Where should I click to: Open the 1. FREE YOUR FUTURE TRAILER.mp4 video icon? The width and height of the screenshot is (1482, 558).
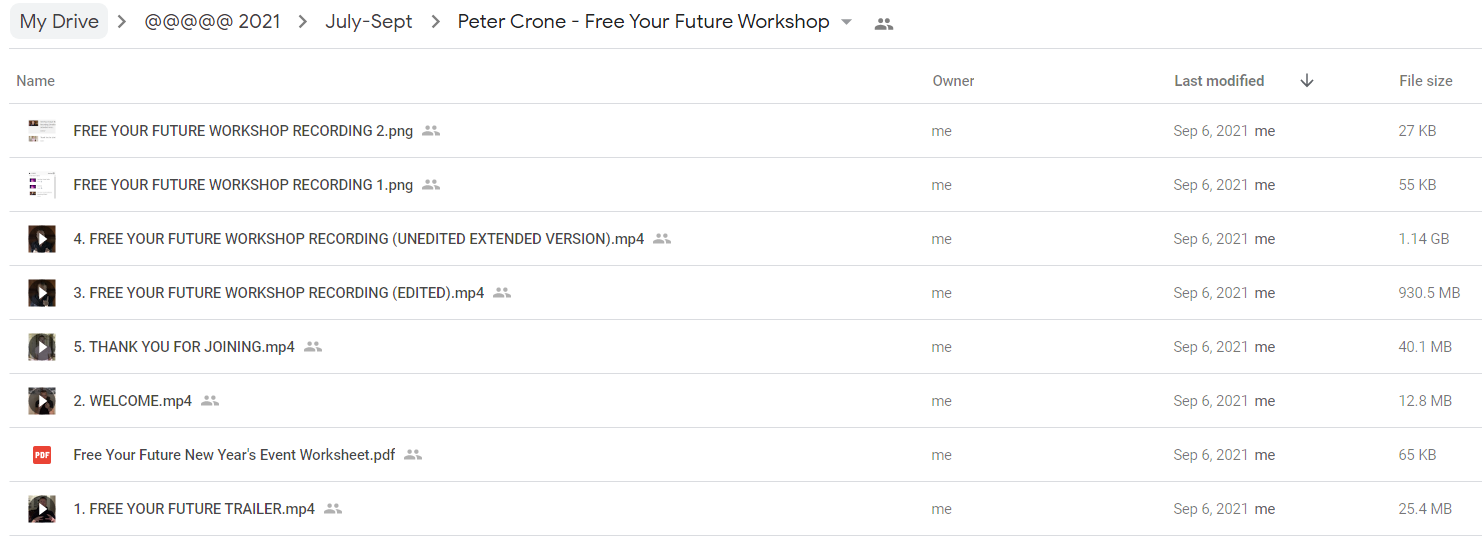click(x=41, y=509)
